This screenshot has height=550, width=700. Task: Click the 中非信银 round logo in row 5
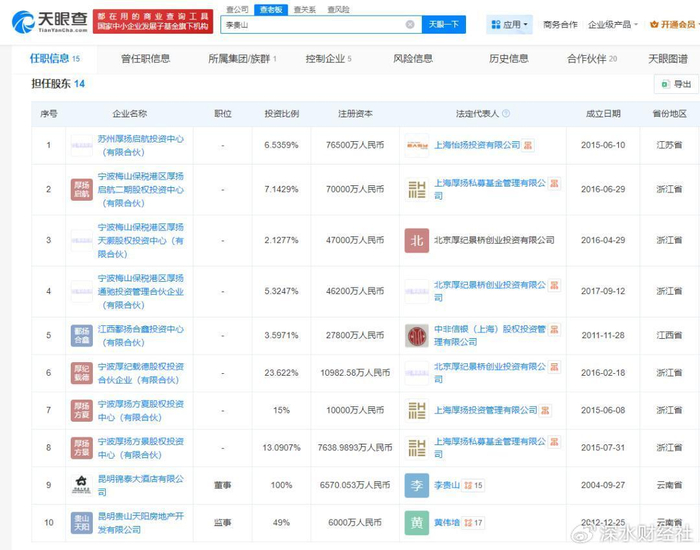(x=417, y=336)
